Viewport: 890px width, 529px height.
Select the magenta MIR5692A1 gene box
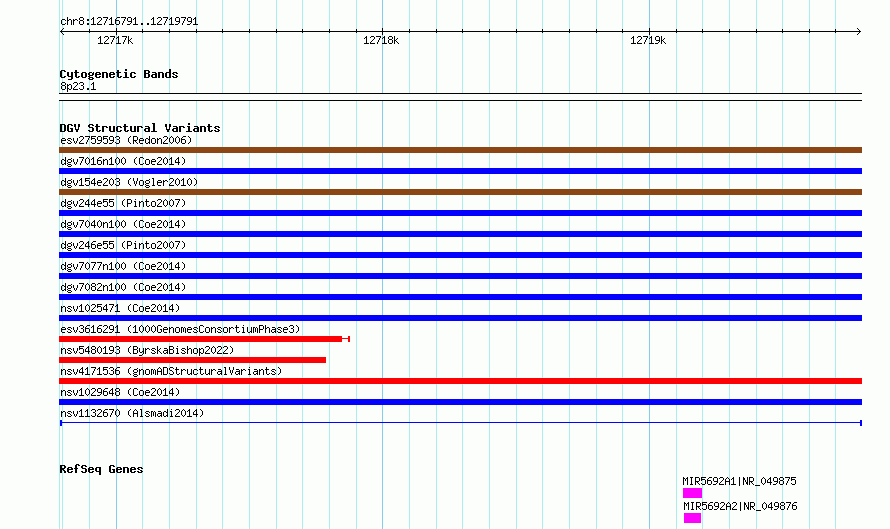pos(692,493)
